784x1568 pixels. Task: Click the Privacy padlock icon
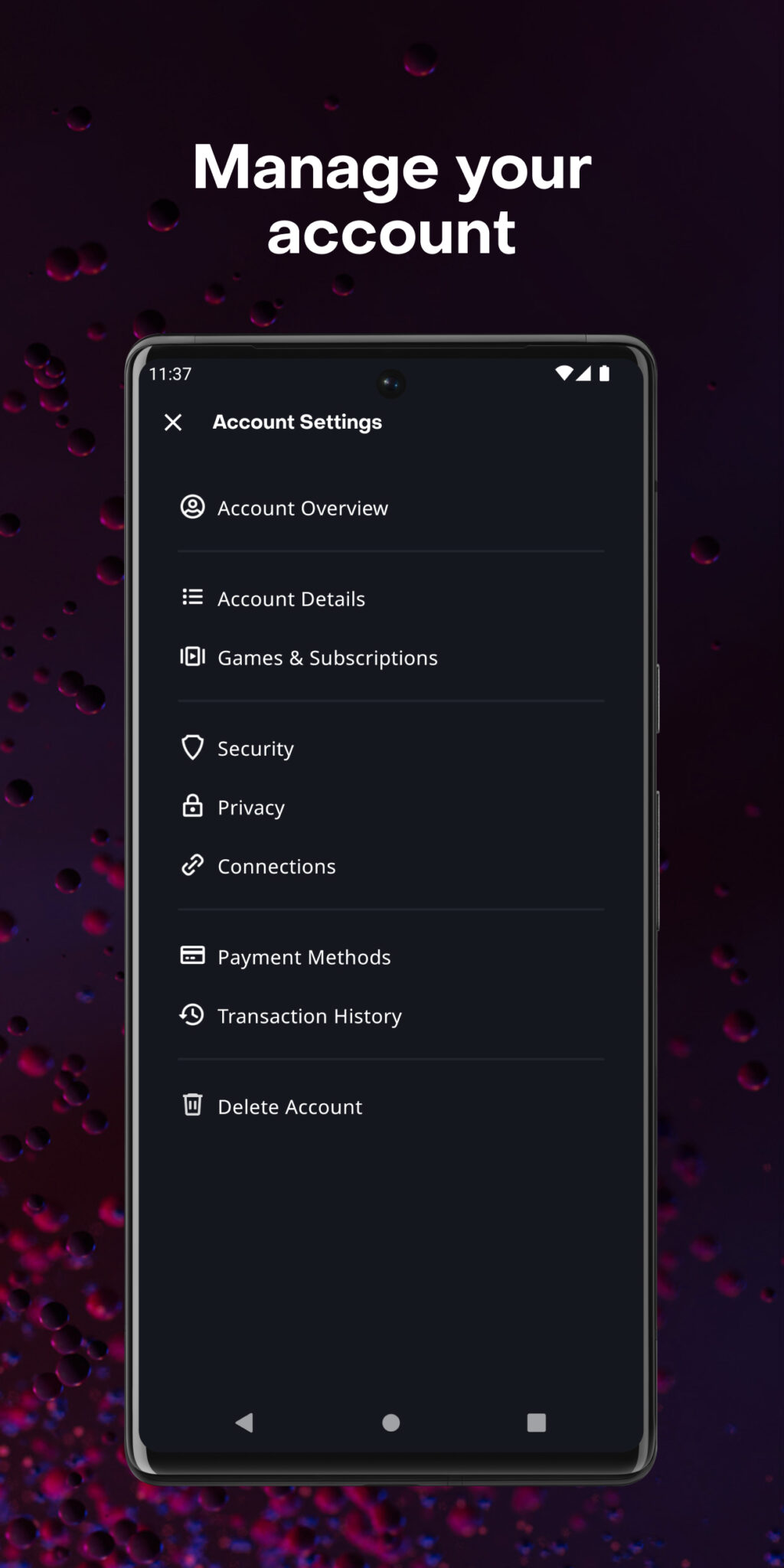192,806
